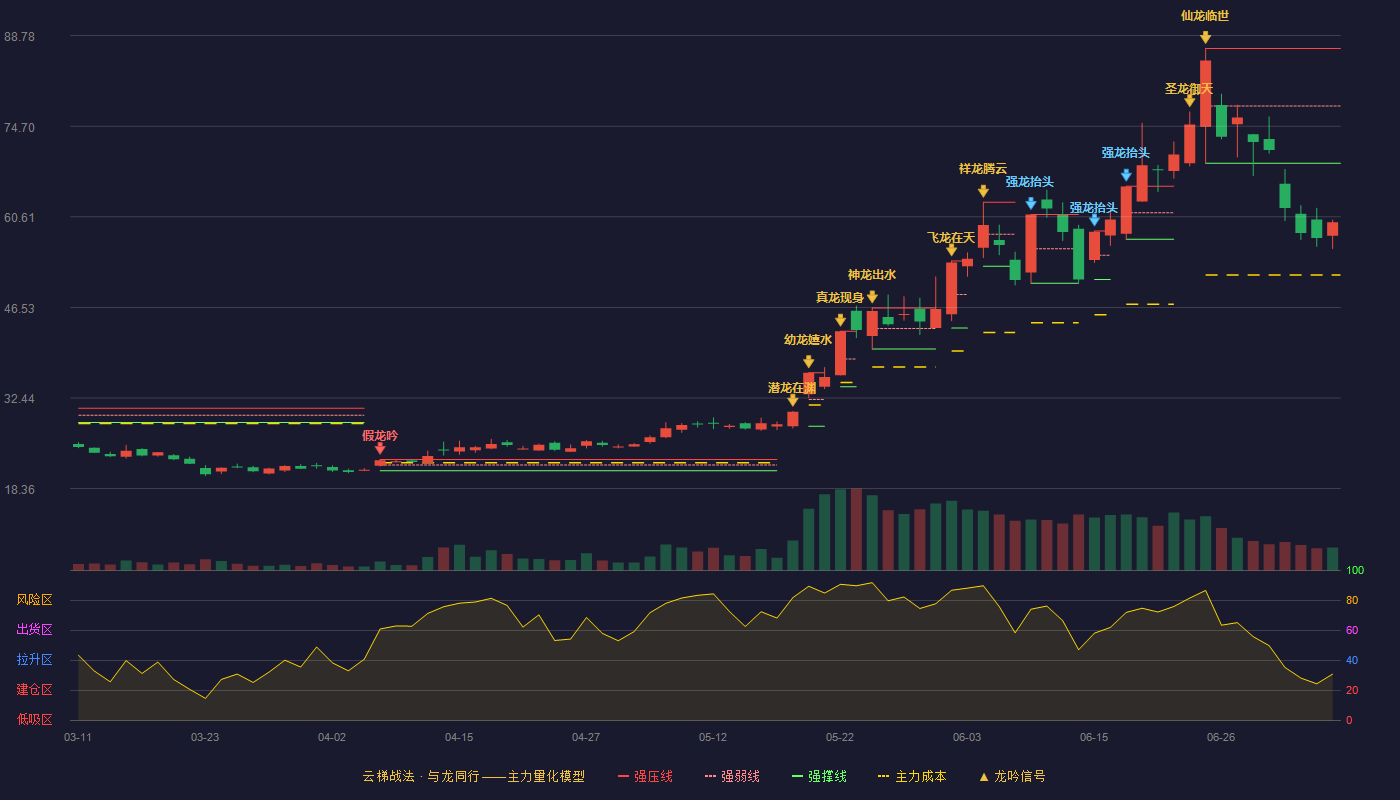
Task: Click the 拉升区 zone label
Action: pyautogui.click(x=35, y=660)
